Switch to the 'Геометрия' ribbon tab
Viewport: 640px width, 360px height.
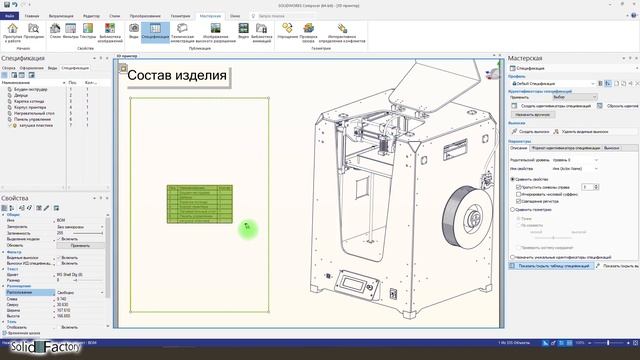click(180, 16)
